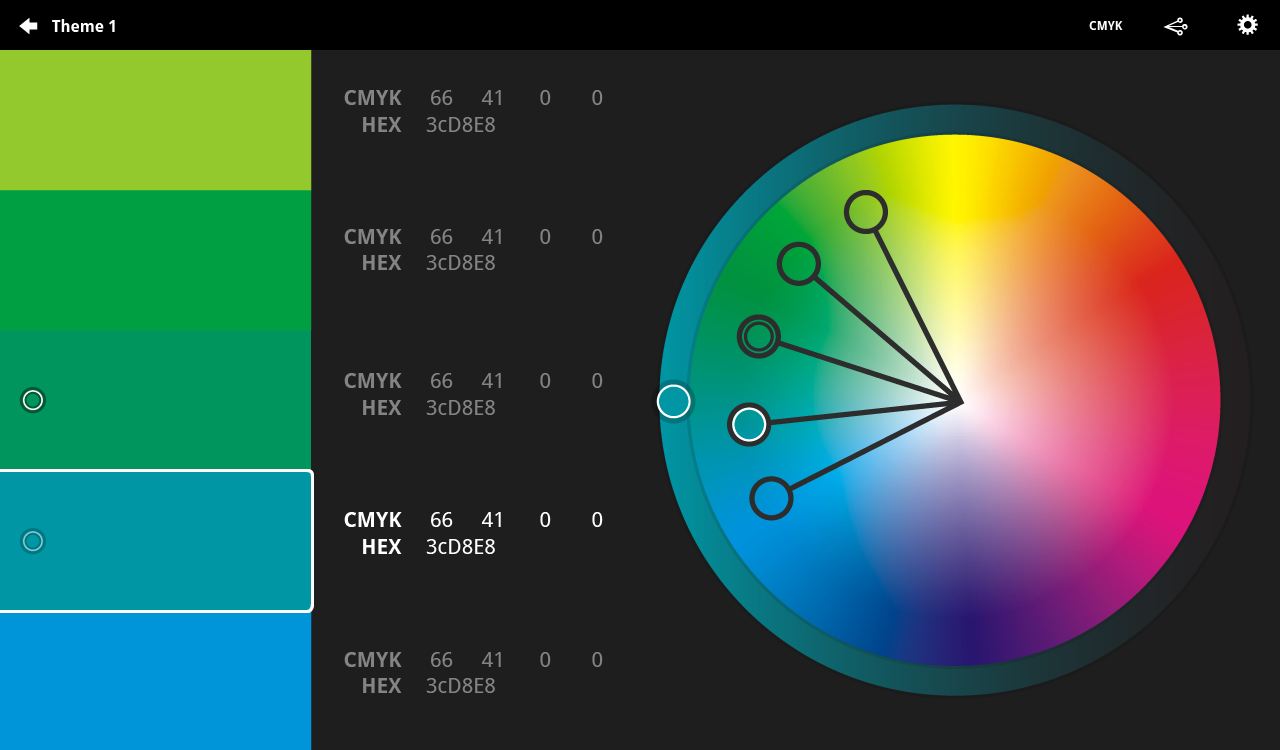
Task: Click the circle marker on selected teal swatch
Action: tap(33, 541)
